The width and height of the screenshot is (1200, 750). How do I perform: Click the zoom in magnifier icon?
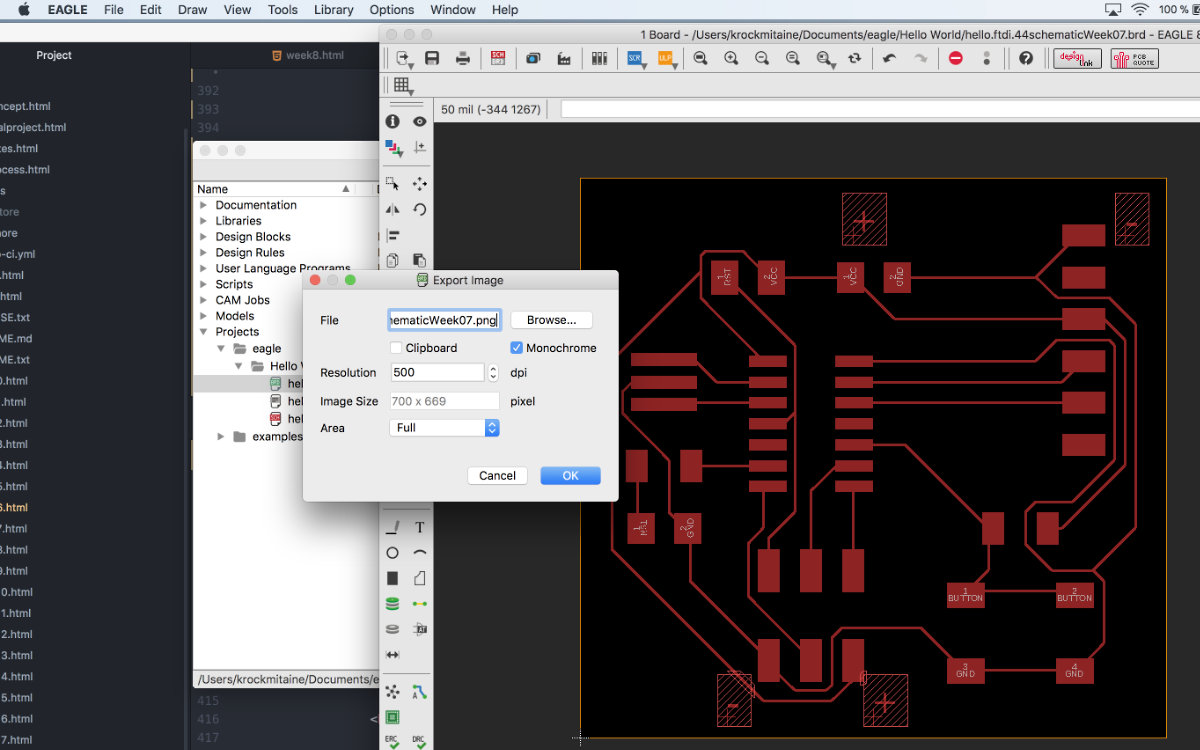731,58
